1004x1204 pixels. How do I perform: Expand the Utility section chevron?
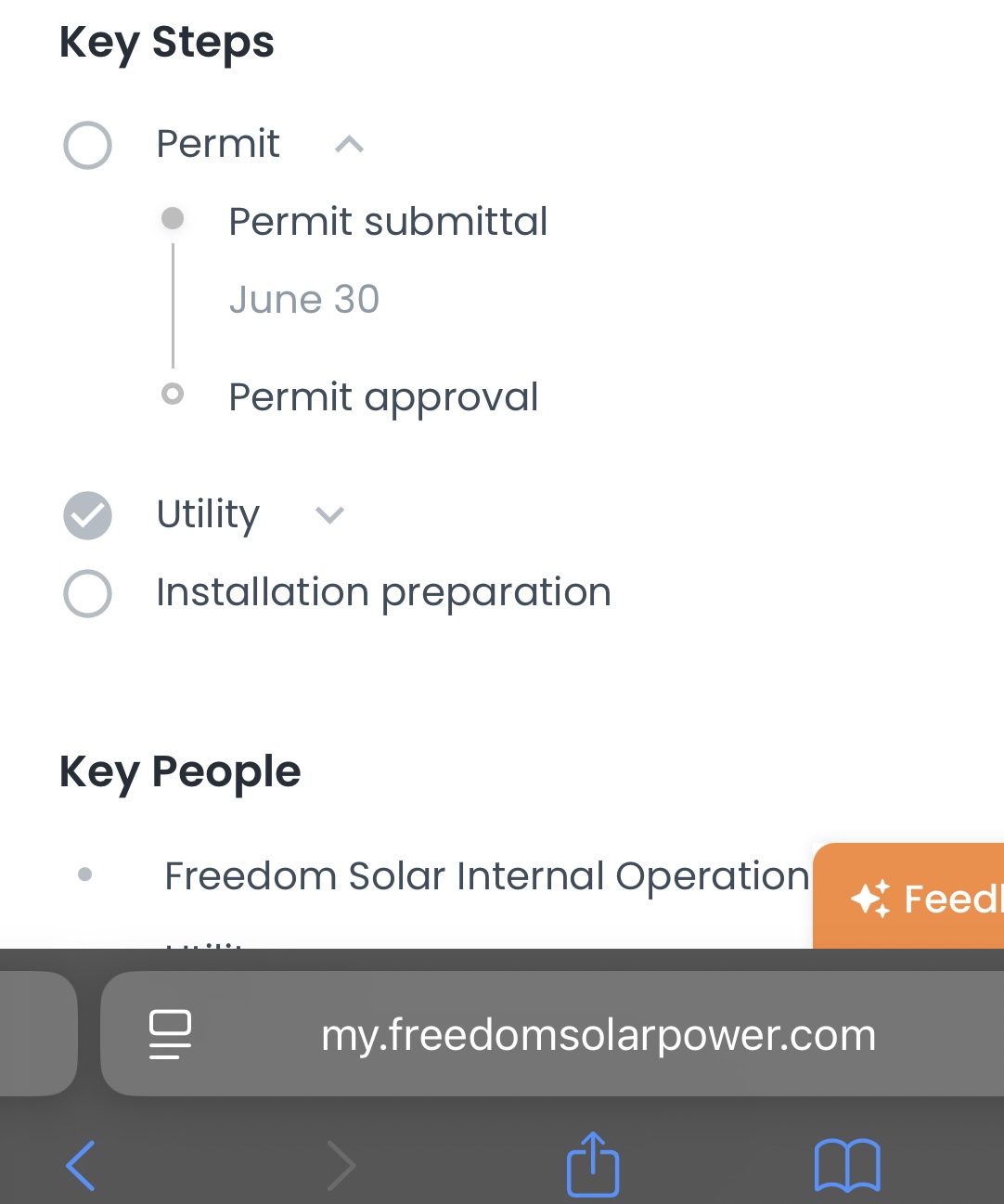pyautogui.click(x=330, y=514)
